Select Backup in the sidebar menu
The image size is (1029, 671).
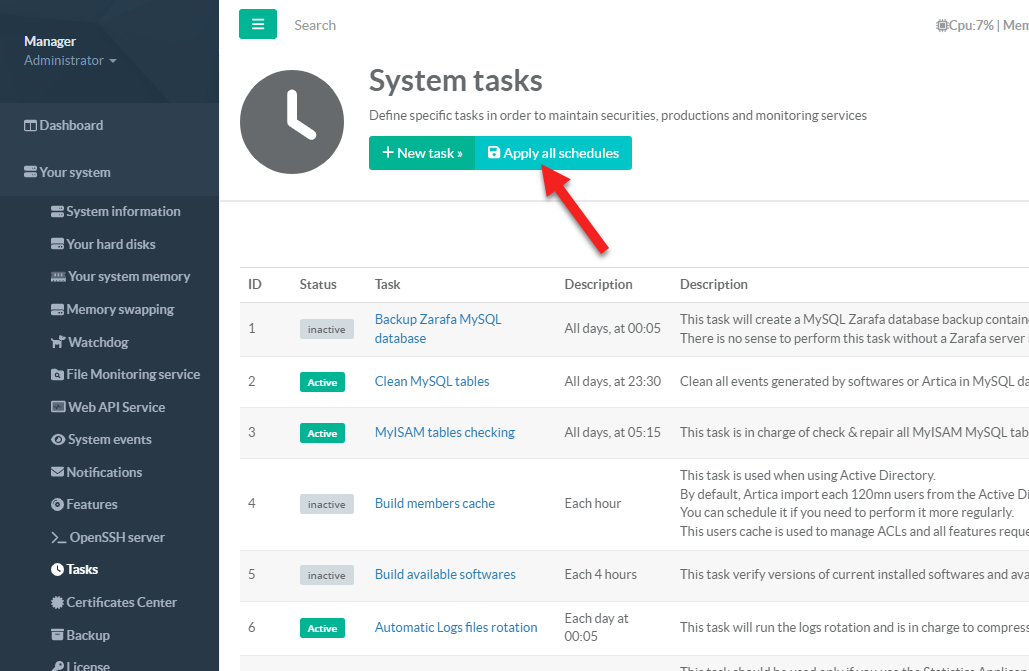pyautogui.click(x=87, y=635)
